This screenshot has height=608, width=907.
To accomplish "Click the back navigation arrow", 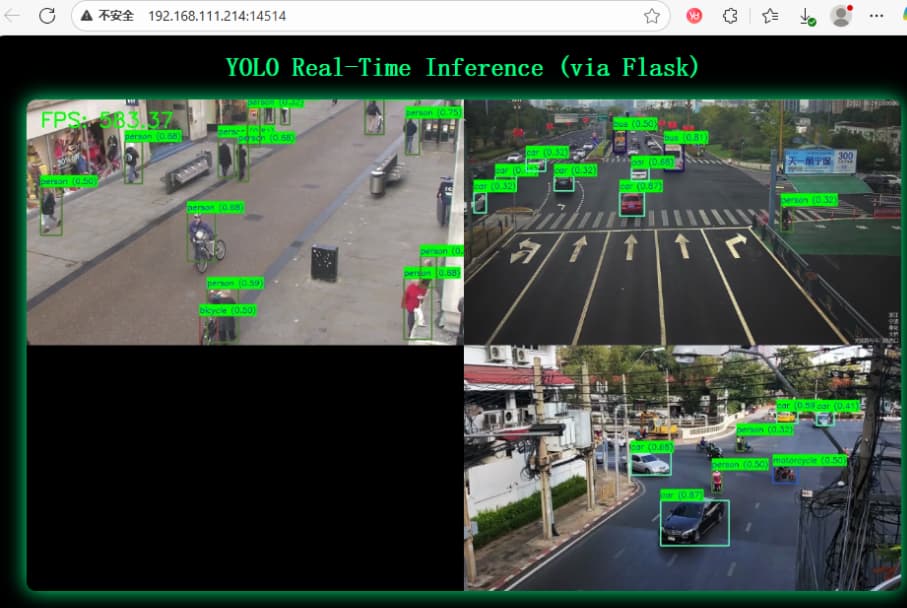I will pos(13,16).
